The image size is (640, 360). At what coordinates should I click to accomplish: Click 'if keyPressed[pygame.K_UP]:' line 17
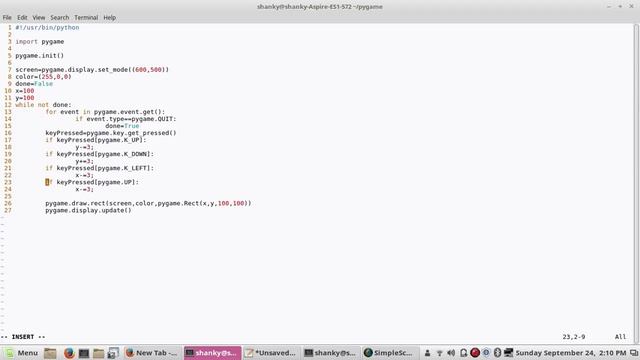[96, 140]
